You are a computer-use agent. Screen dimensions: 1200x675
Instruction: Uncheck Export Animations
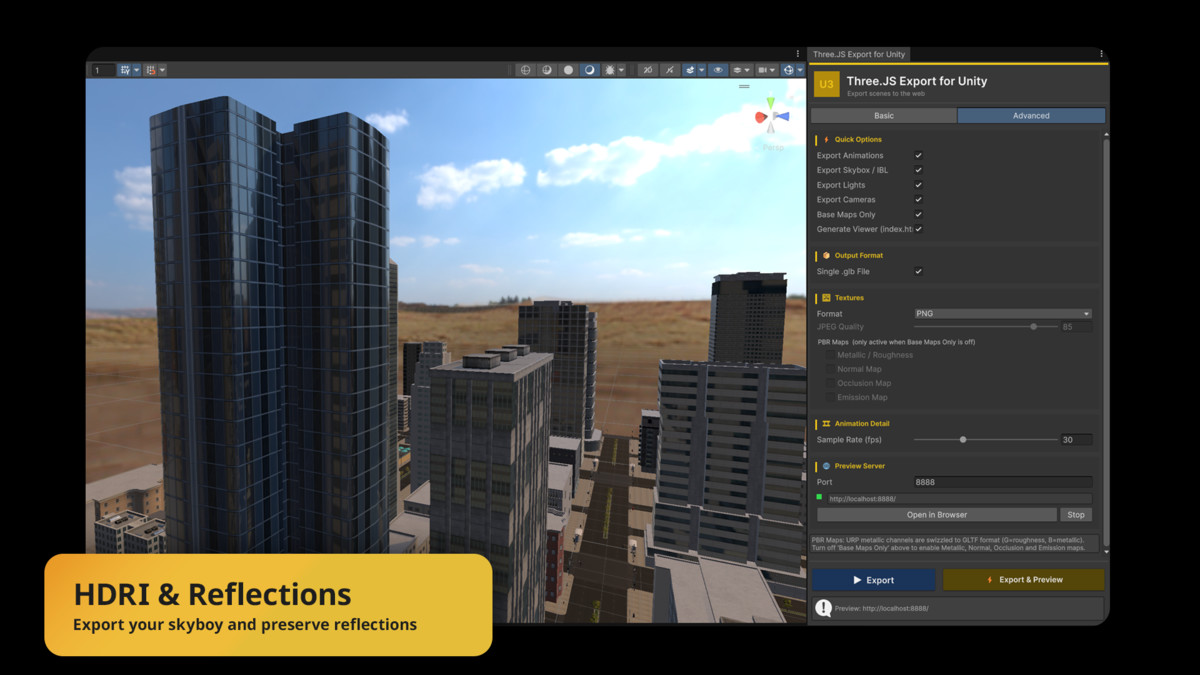(918, 155)
